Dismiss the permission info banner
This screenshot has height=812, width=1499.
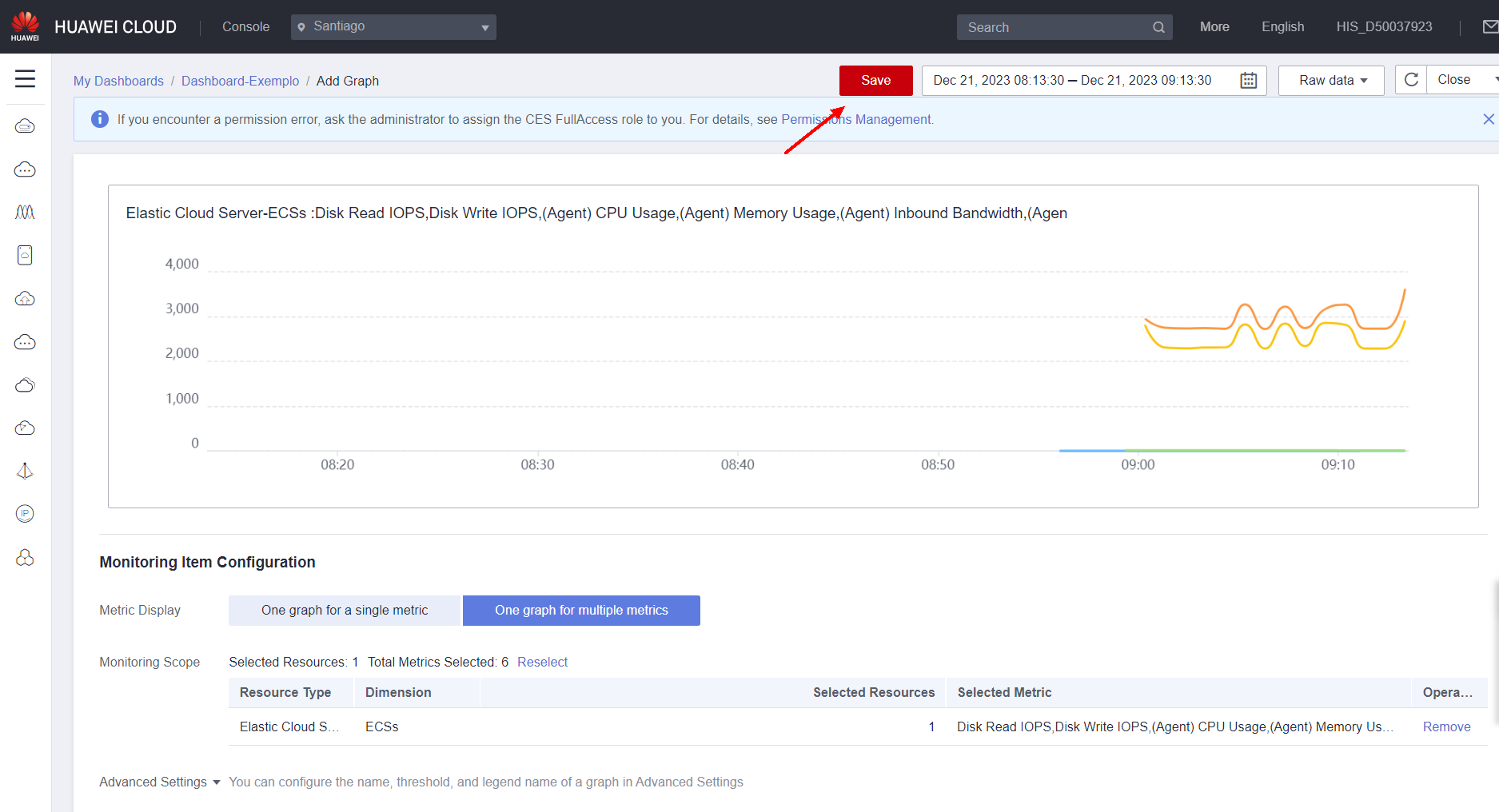[x=1488, y=119]
